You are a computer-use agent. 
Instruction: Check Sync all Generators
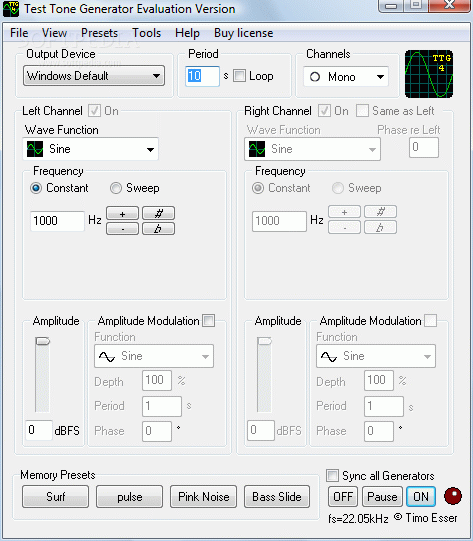(x=333, y=475)
